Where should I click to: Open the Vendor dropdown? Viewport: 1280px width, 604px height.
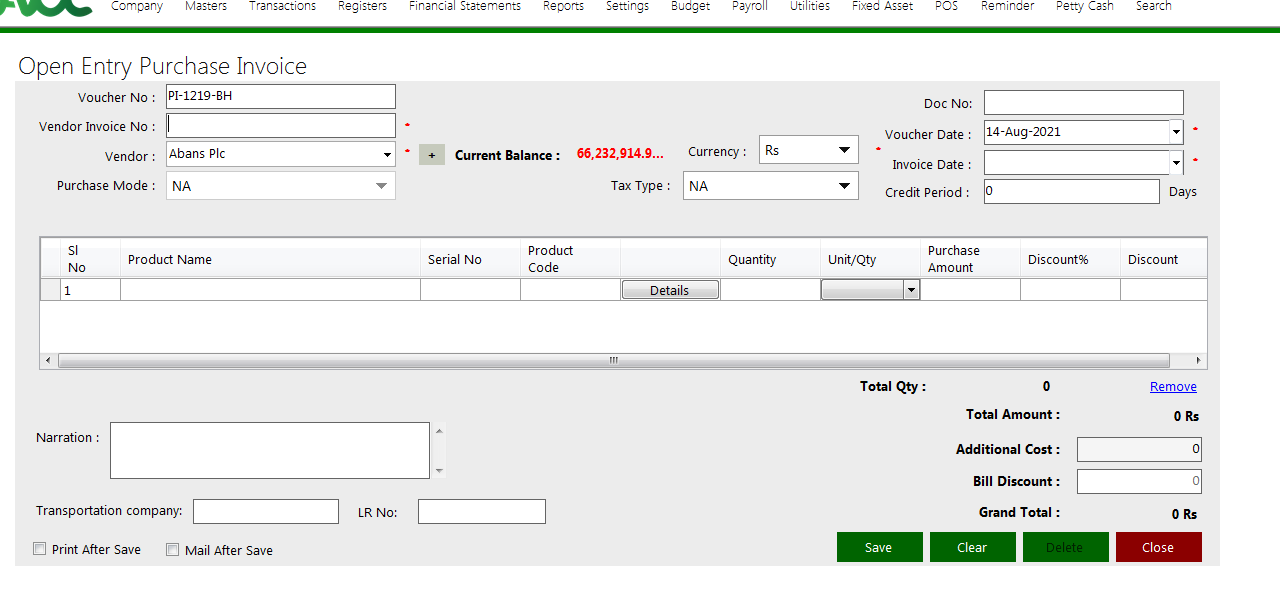coord(387,155)
